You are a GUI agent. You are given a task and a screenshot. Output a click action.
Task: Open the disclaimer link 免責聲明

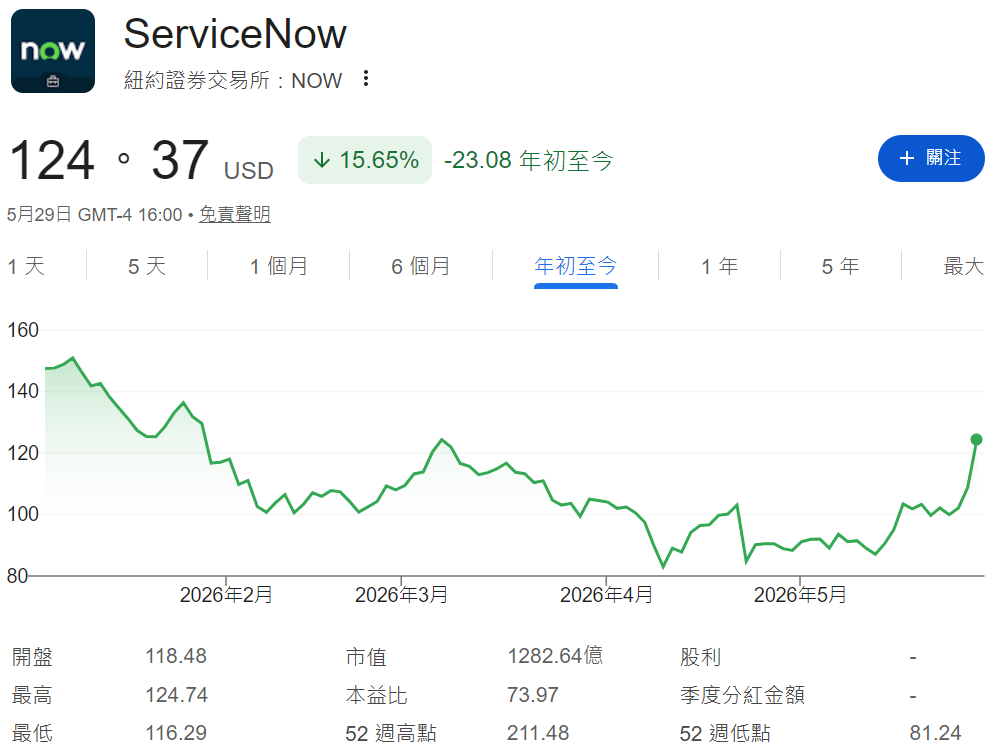(x=235, y=214)
